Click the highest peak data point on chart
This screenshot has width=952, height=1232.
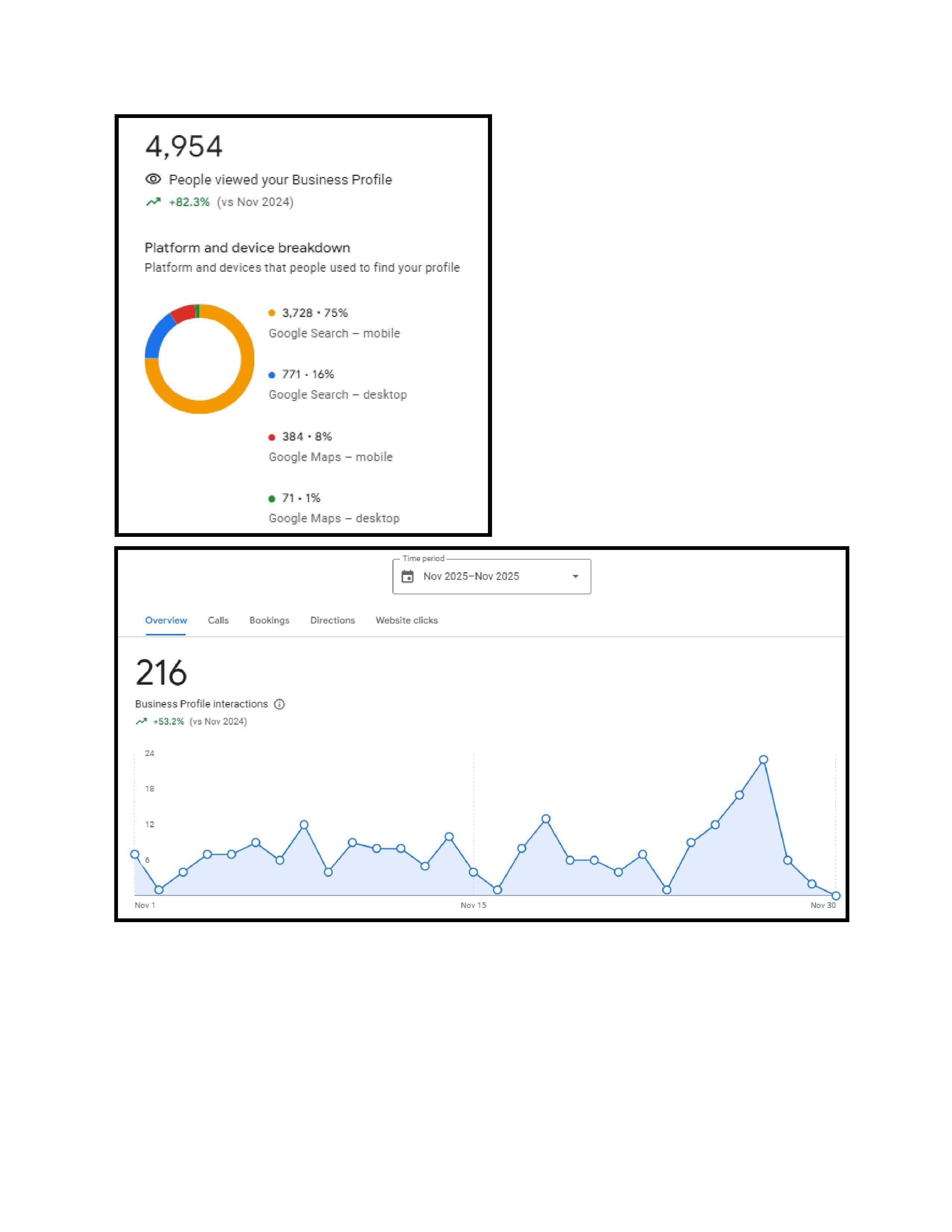point(763,760)
